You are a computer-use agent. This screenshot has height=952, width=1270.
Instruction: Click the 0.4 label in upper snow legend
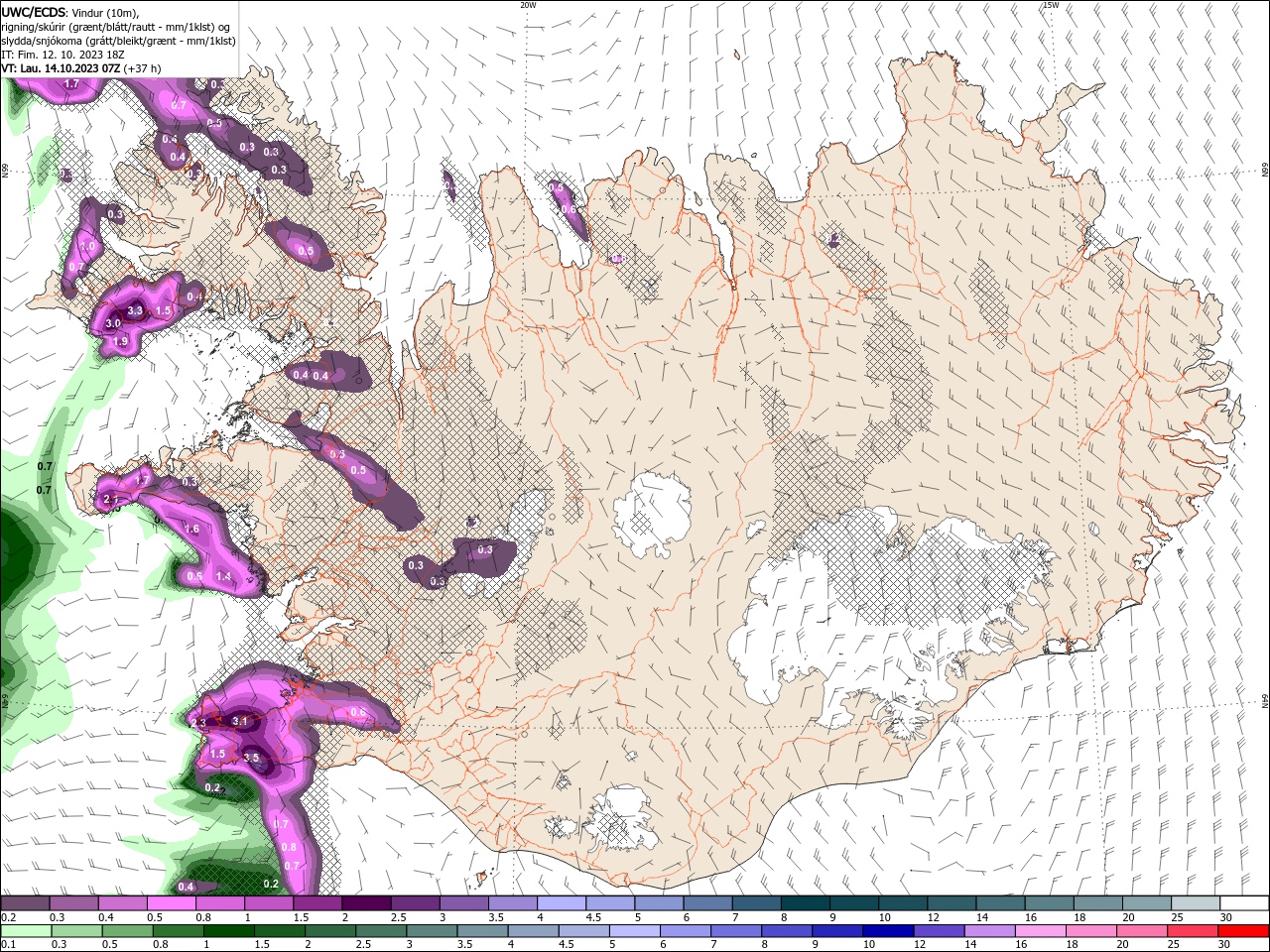click(x=106, y=917)
